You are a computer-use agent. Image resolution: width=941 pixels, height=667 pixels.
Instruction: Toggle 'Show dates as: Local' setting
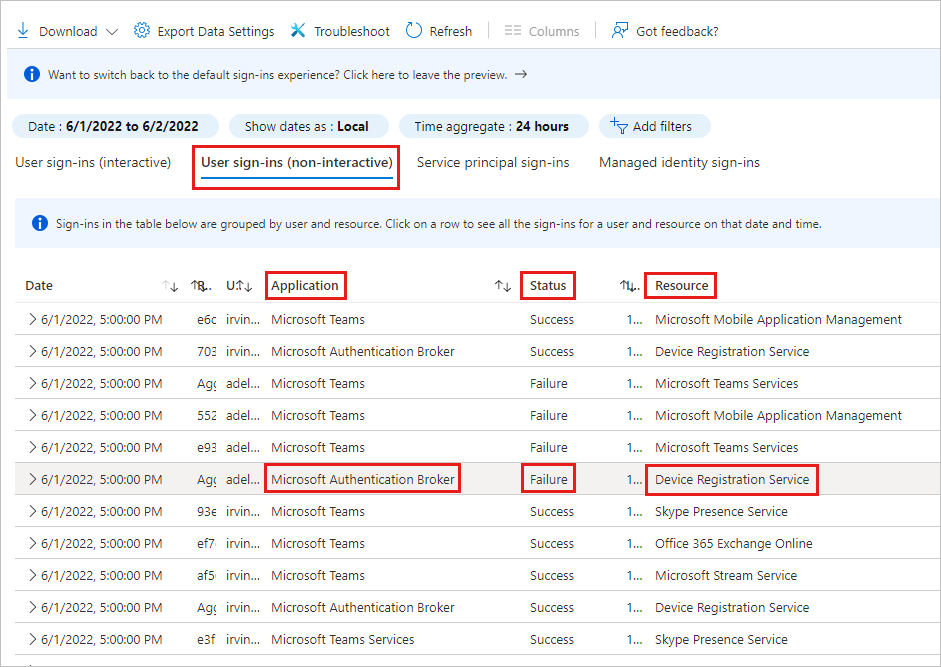308,126
